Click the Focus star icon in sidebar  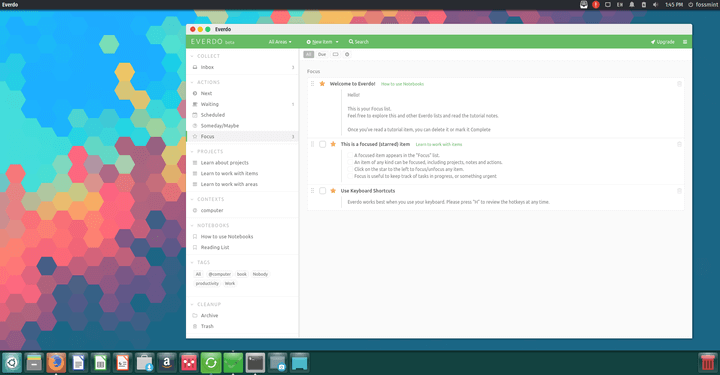tap(195, 136)
